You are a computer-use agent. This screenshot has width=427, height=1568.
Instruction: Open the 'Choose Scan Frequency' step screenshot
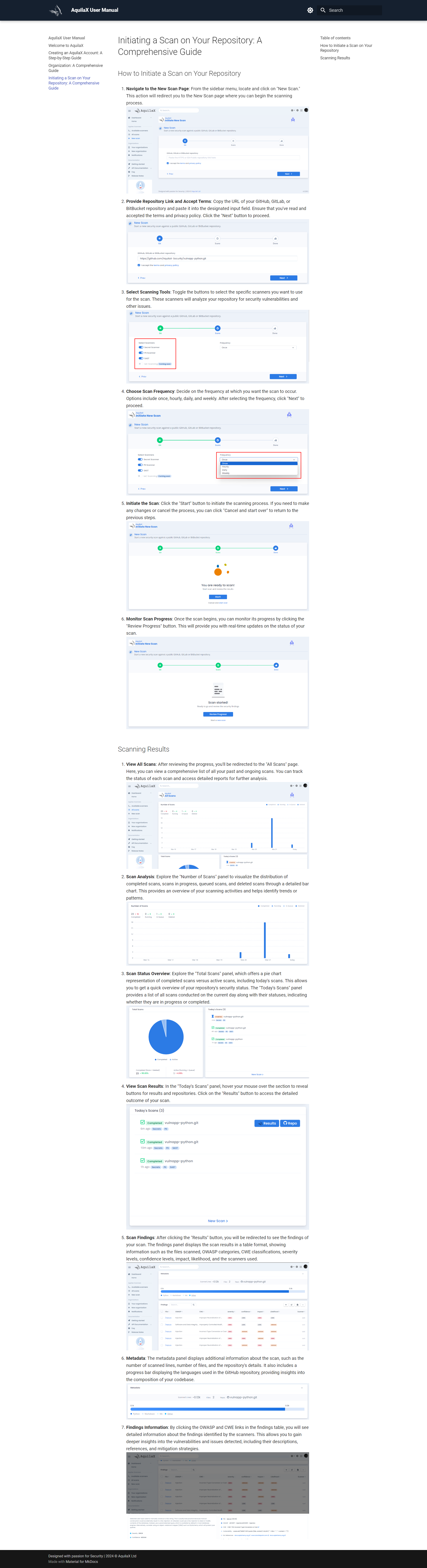218,452
